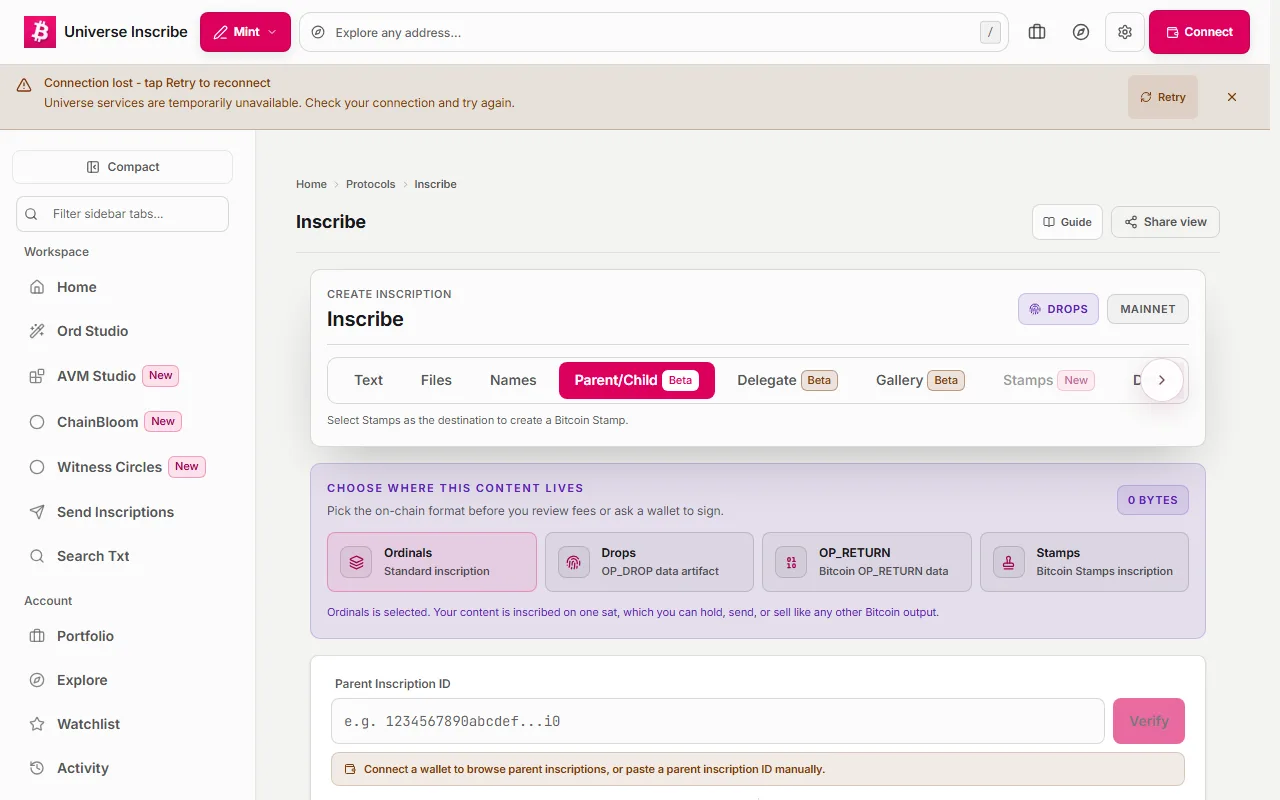
Task: Open the compass explore icon in header
Action: [x=1081, y=32]
